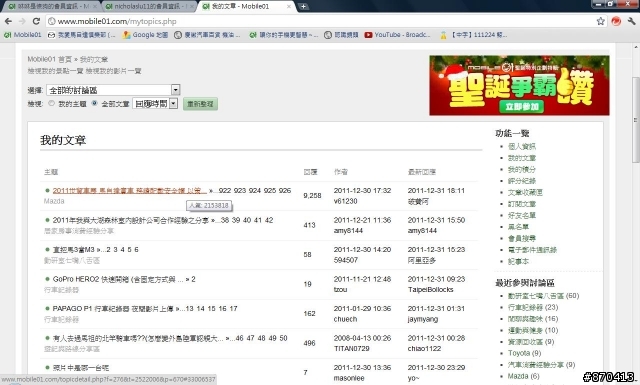Close the 我的文章 - Mobile01 tab
This screenshot has width=640, height=385.
(289, 7)
